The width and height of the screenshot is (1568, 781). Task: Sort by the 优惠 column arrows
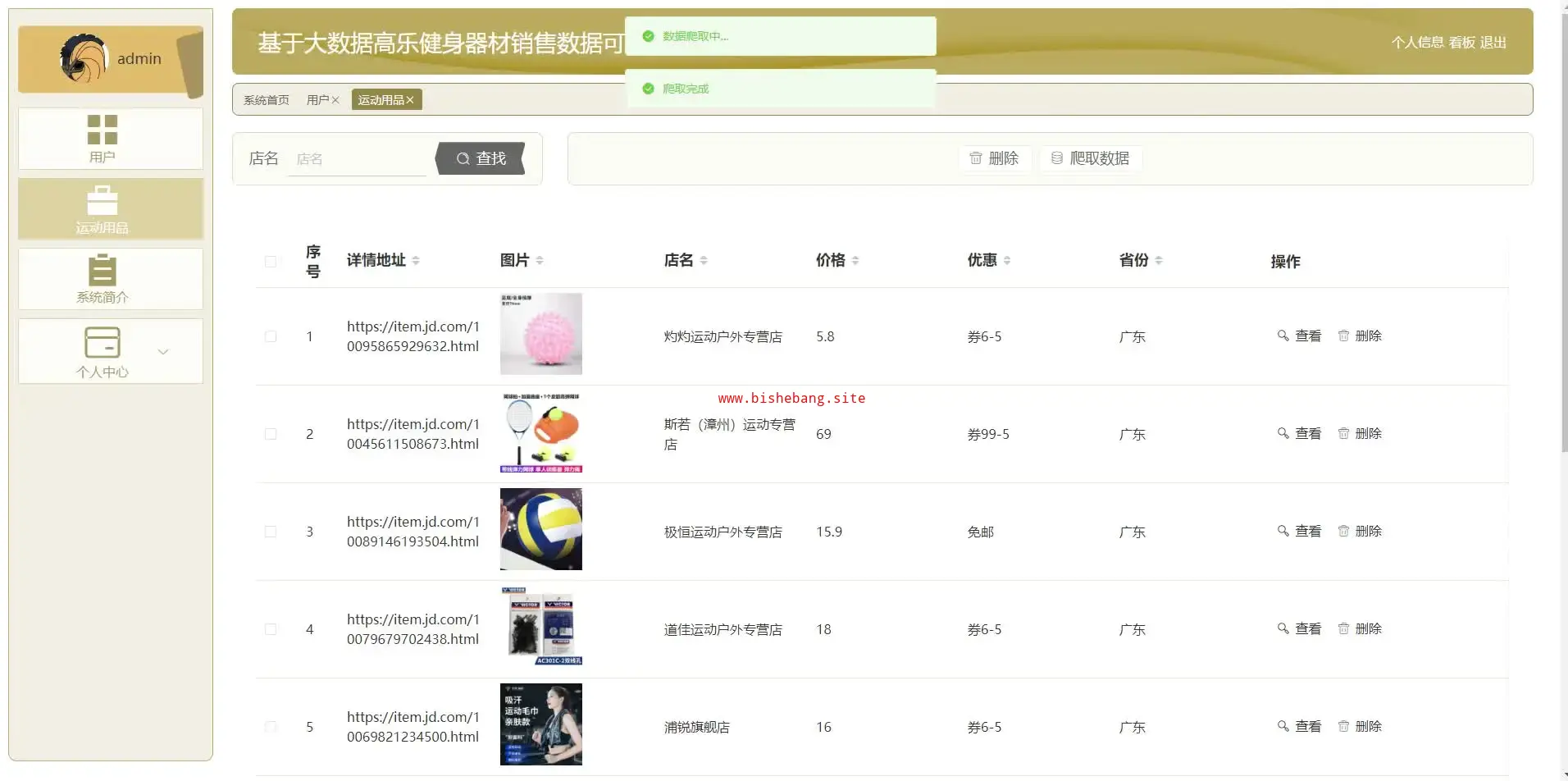tap(1007, 260)
